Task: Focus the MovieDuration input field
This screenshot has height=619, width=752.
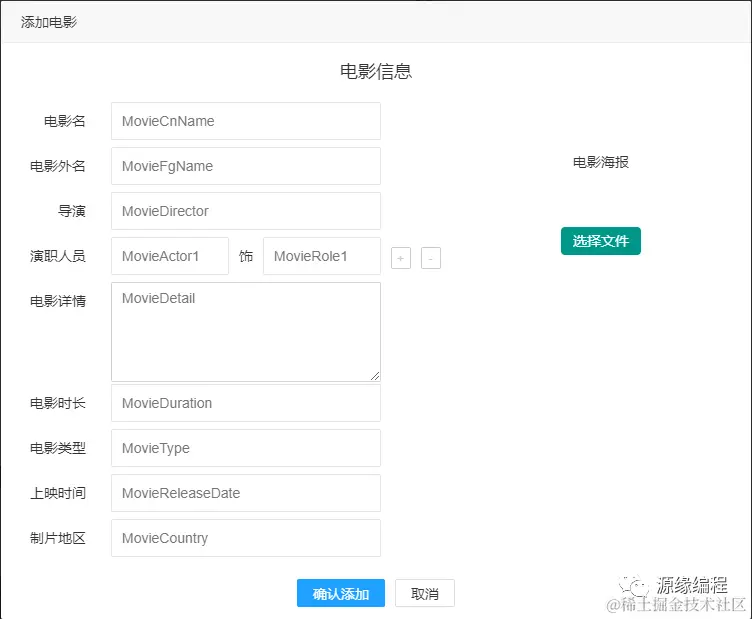Action: (x=246, y=403)
